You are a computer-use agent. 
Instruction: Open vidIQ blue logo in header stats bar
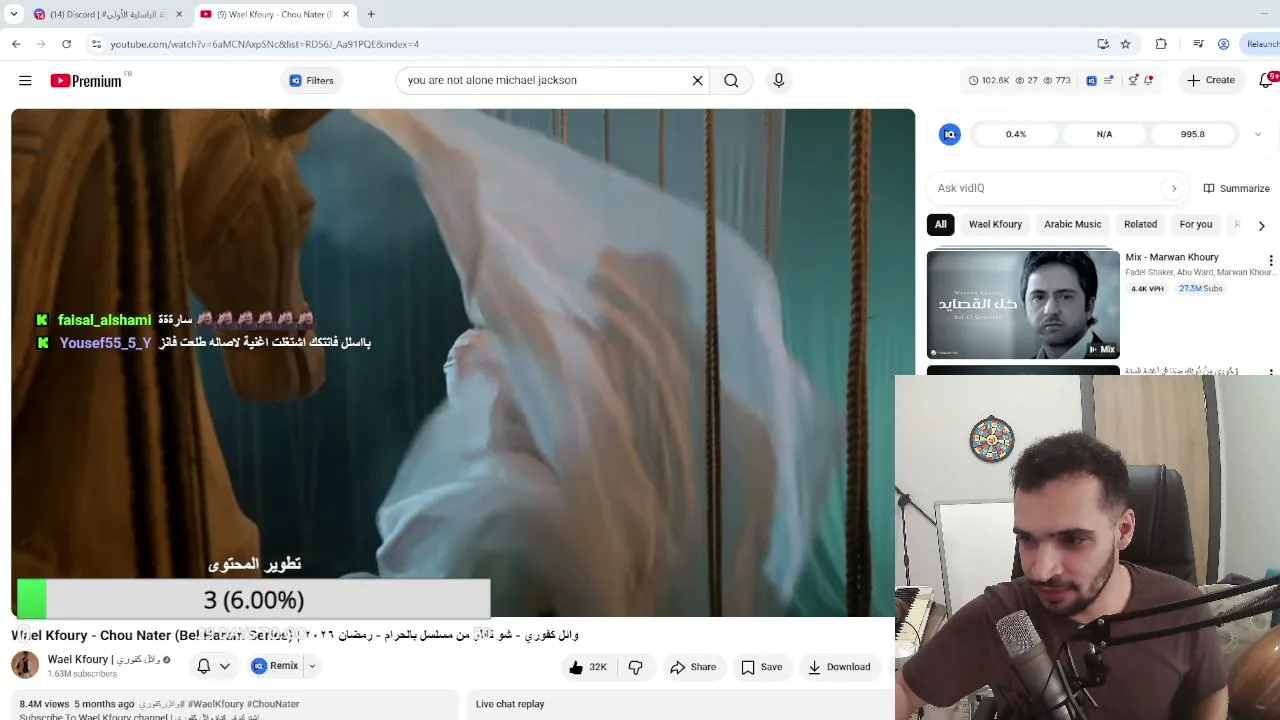pyautogui.click(x=1091, y=80)
